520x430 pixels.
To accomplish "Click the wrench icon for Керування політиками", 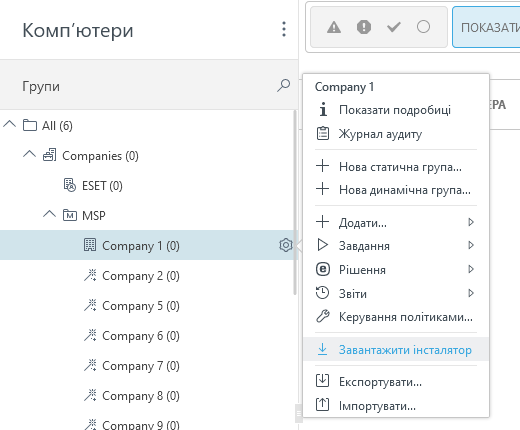I will [x=323, y=316].
